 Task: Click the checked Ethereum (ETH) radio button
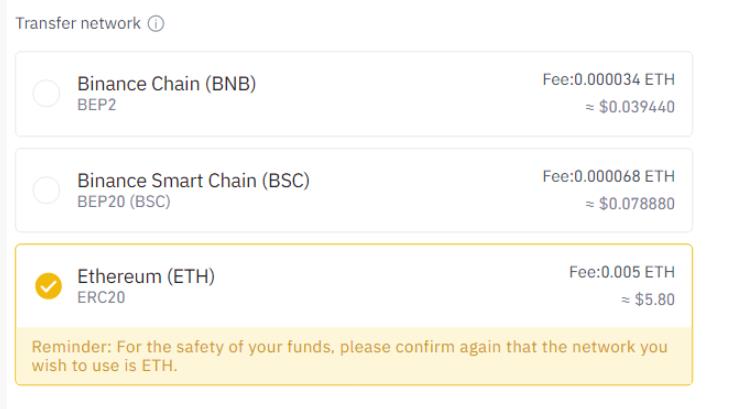click(x=47, y=286)
